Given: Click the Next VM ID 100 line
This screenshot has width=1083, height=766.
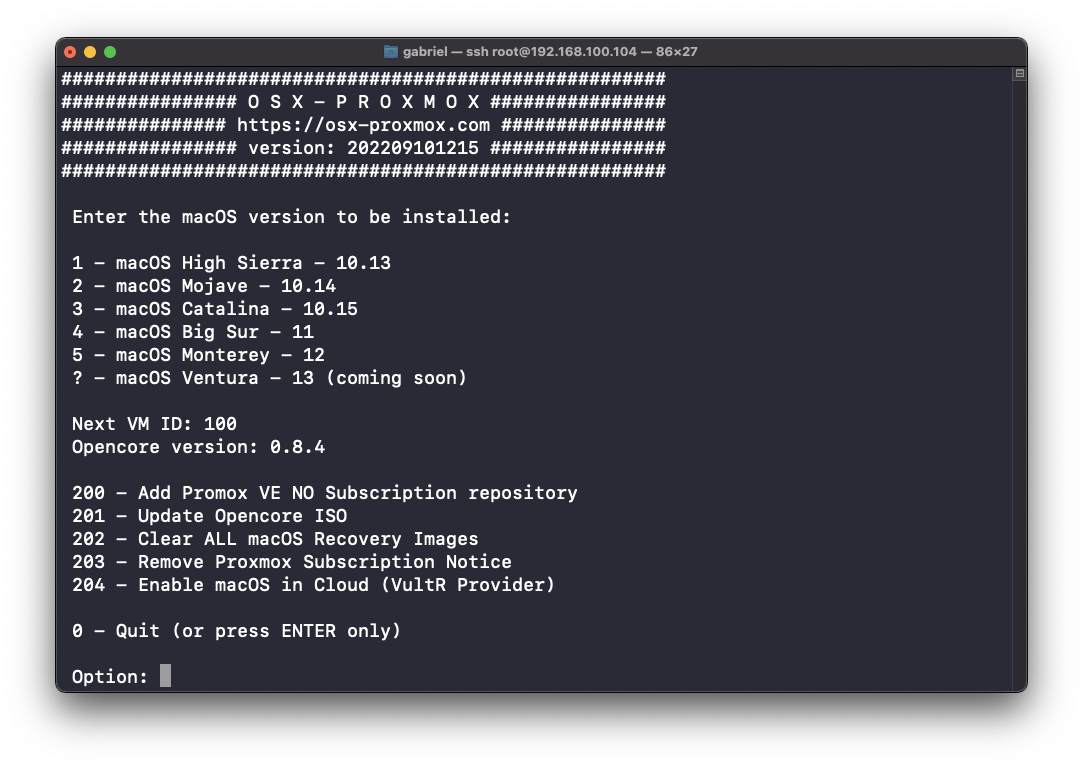Looking at the screenshot, I should point(153,424).
